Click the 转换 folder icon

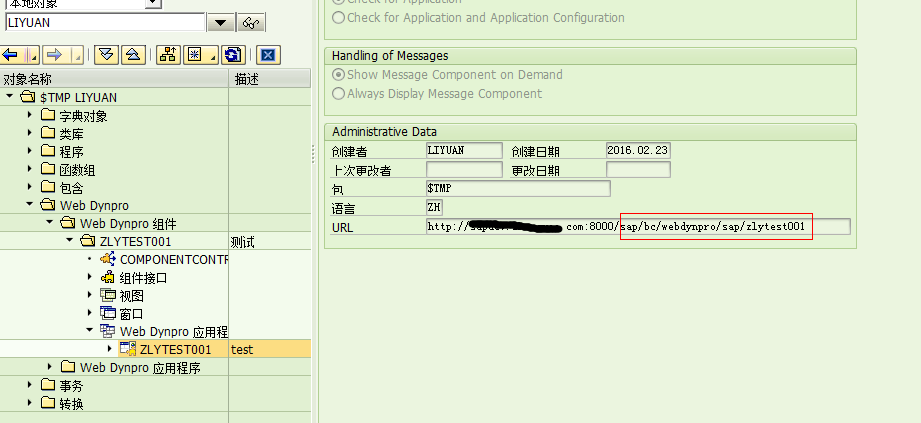pos(48,403)
